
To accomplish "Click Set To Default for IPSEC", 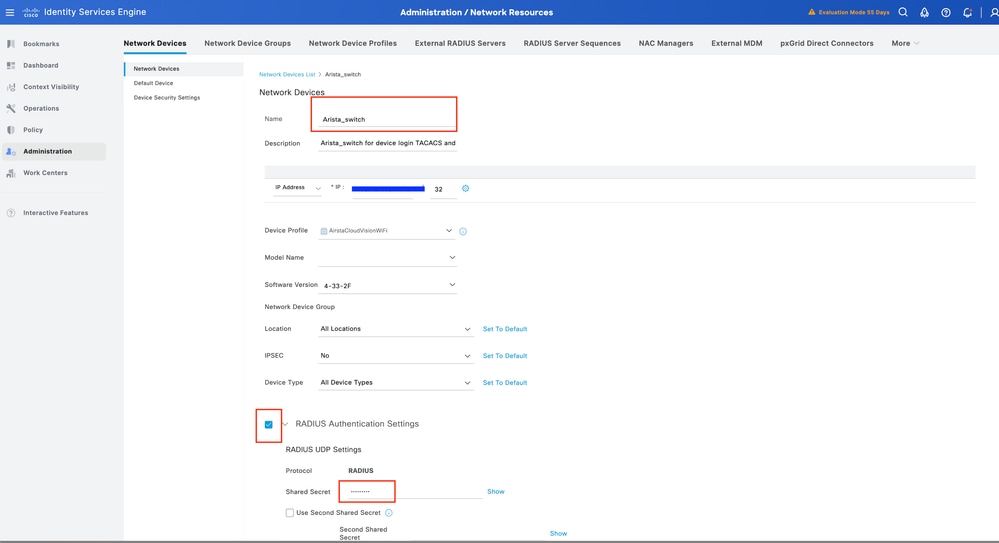I will [x=504, y=356].
